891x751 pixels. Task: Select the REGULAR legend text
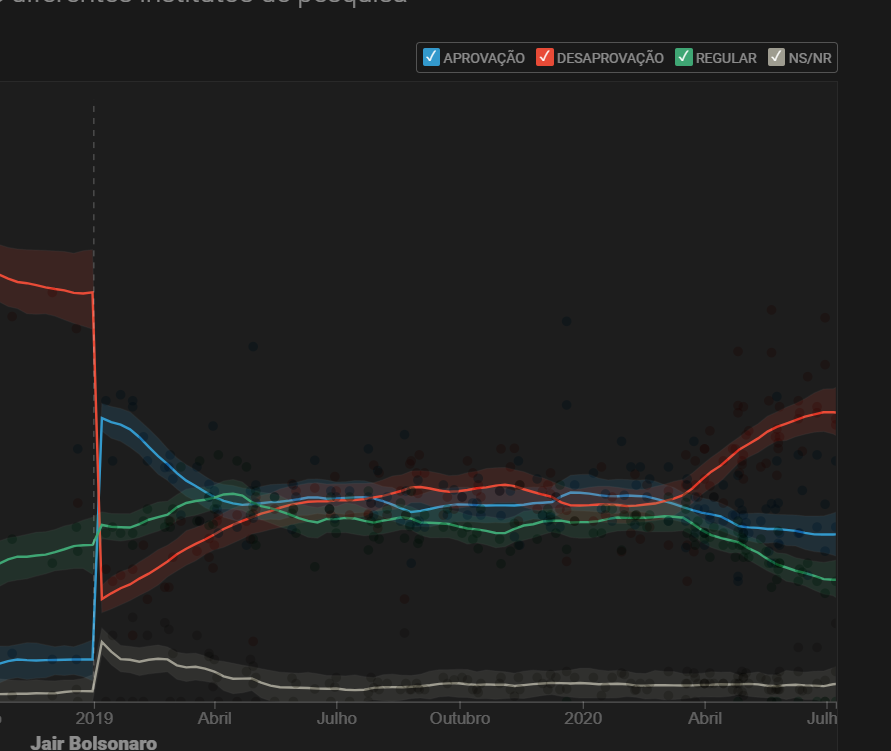pyautogui.click(x=726, y=58)
